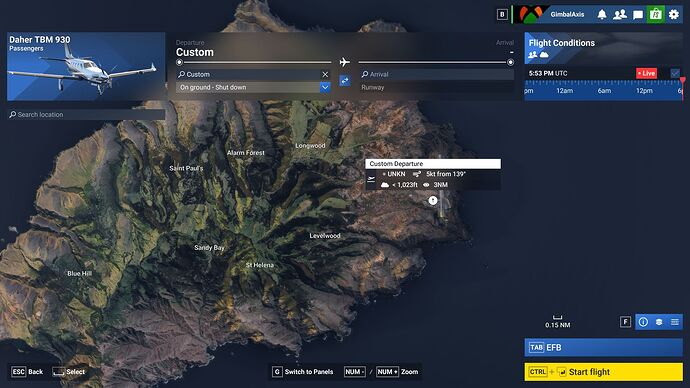Click the tooltip aircraft icon beside UNKN
Viewport: 690px width, 388px height.
(x=371, y=179)
